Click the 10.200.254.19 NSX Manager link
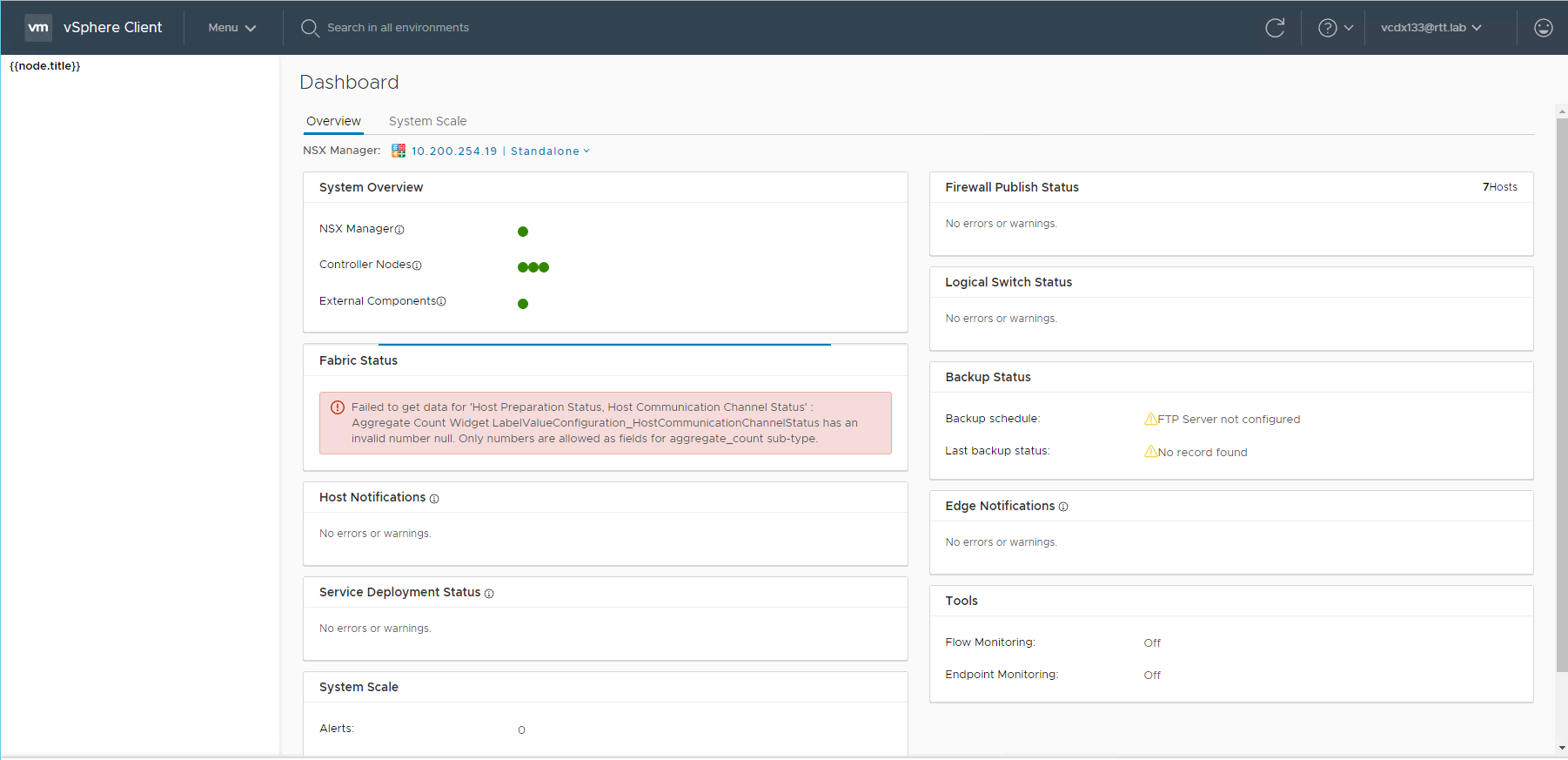The width and height of the screenshot is (1568, 760). click(x=453, y=151)
